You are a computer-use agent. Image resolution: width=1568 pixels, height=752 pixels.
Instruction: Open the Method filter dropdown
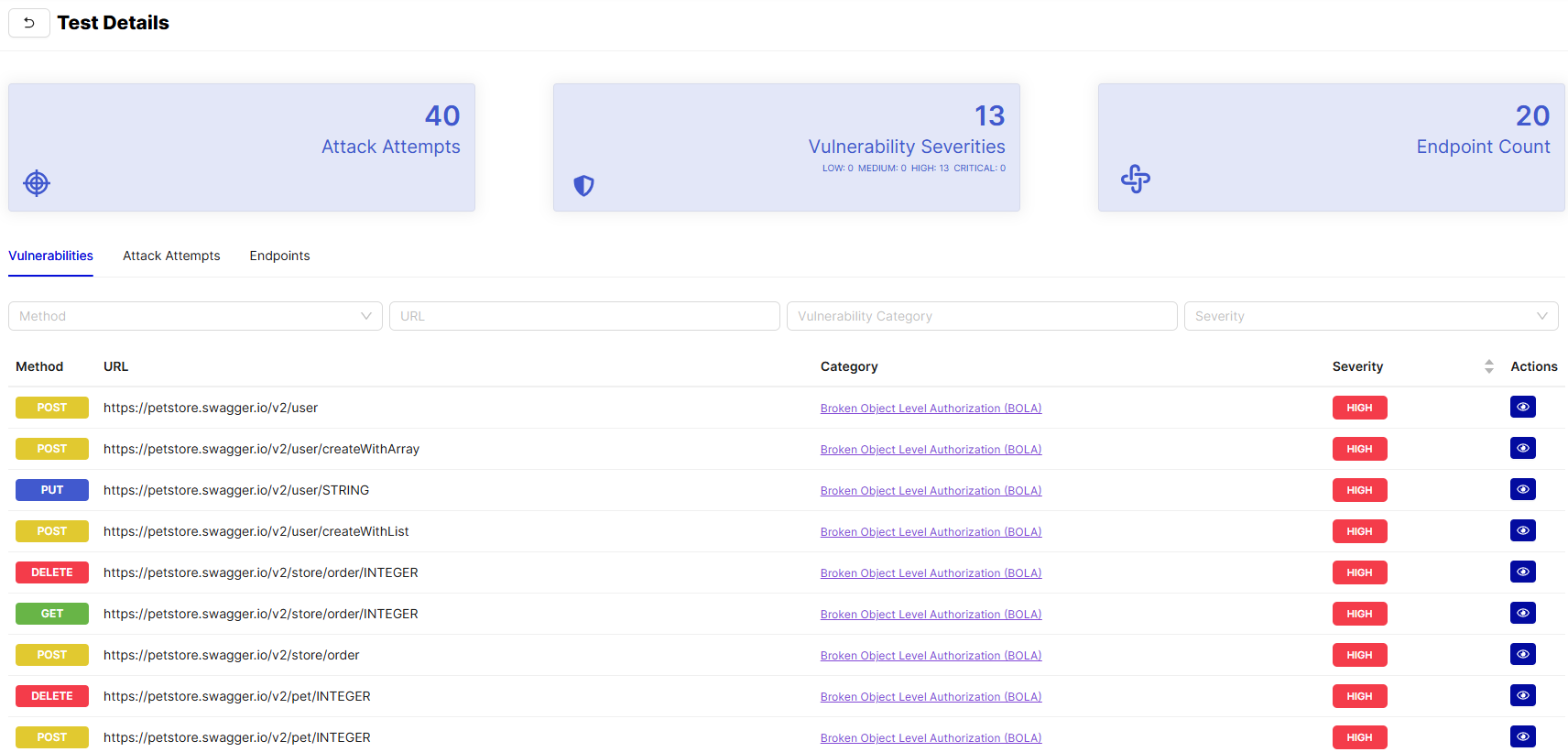click(195, 316)
